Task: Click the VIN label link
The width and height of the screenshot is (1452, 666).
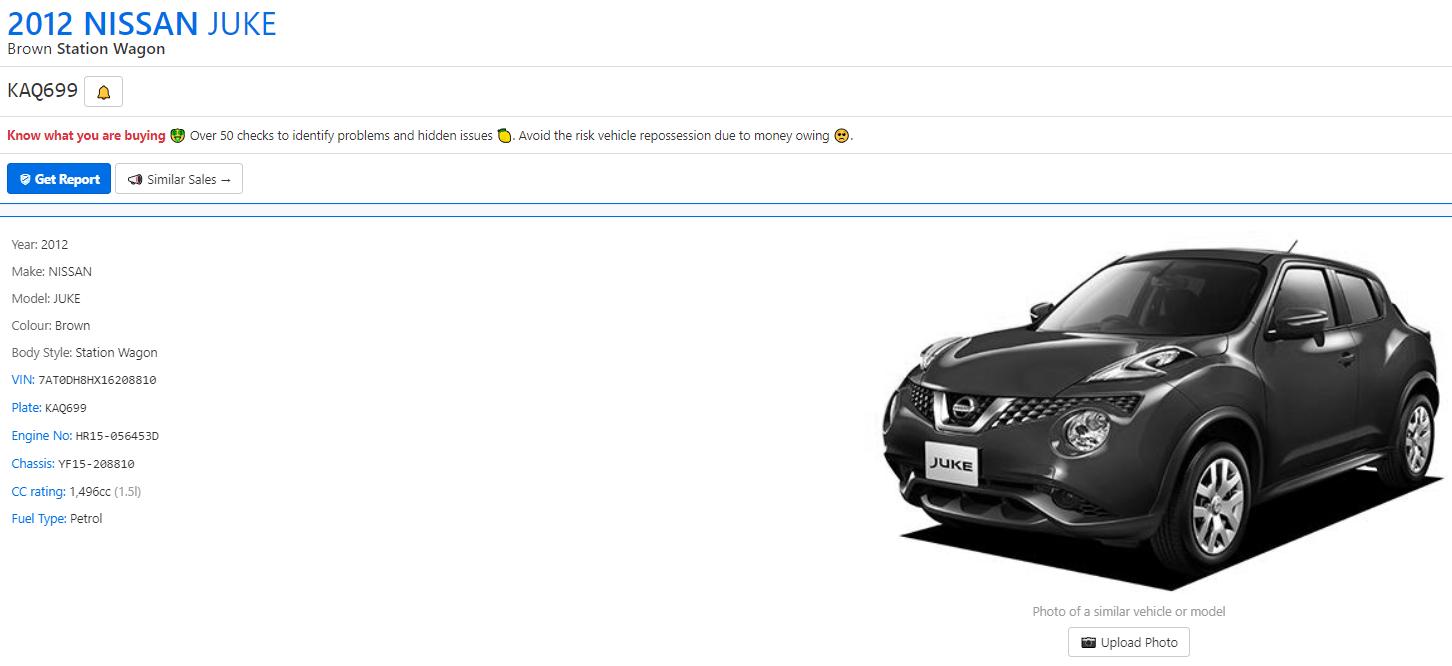Action: point(23,380)
